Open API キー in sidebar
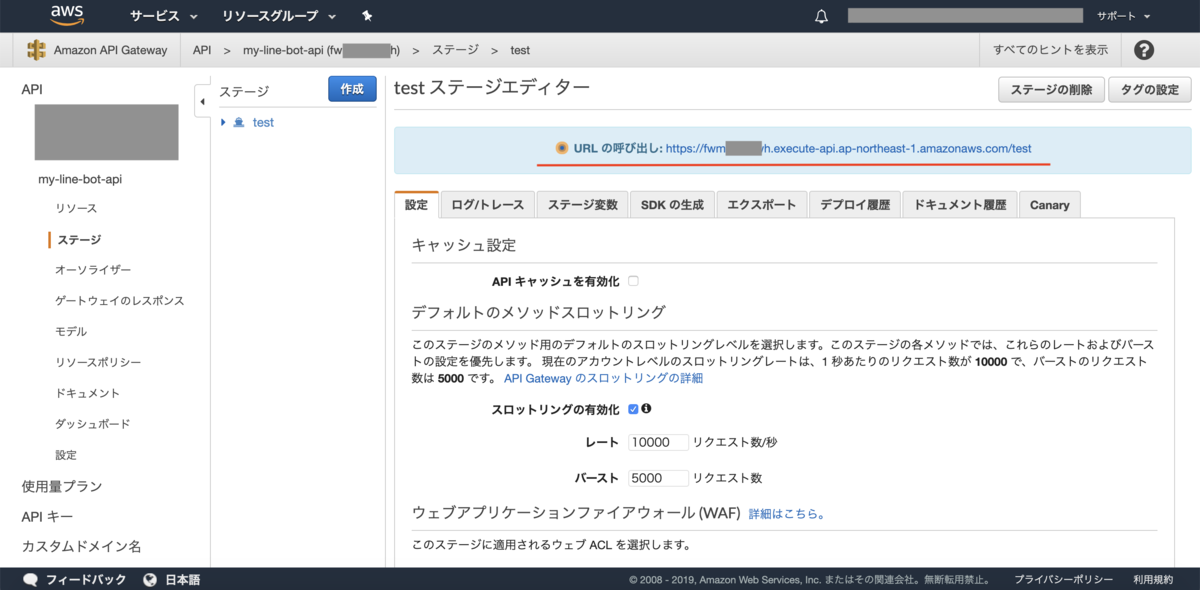Screen dimensions: 1200x590 coord(47,517)
